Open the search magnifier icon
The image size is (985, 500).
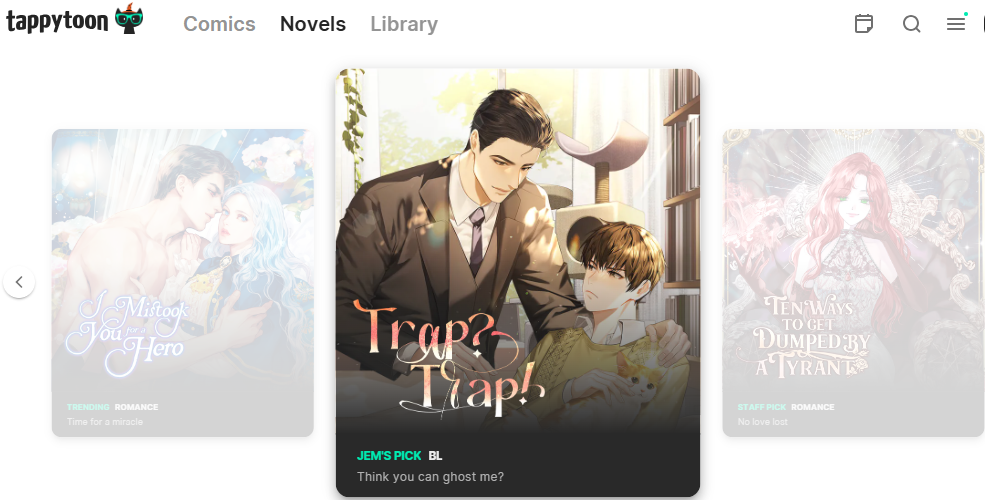click(912, 24)
